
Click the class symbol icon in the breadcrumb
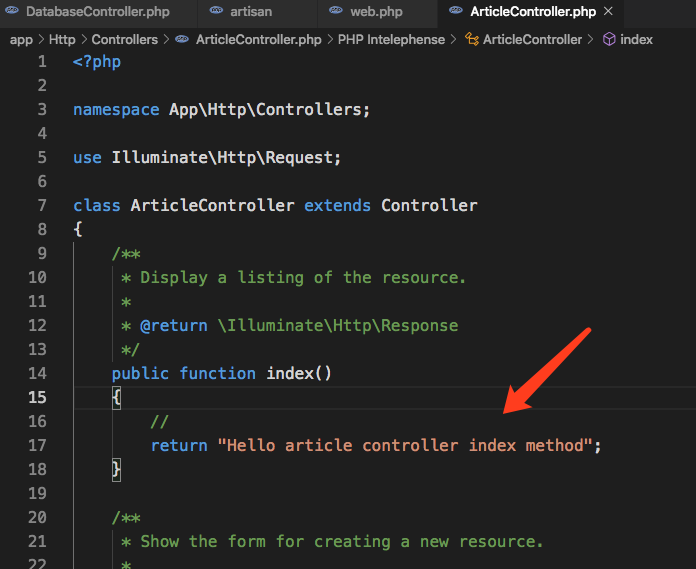pyautogui.click(x=471, y=40)
